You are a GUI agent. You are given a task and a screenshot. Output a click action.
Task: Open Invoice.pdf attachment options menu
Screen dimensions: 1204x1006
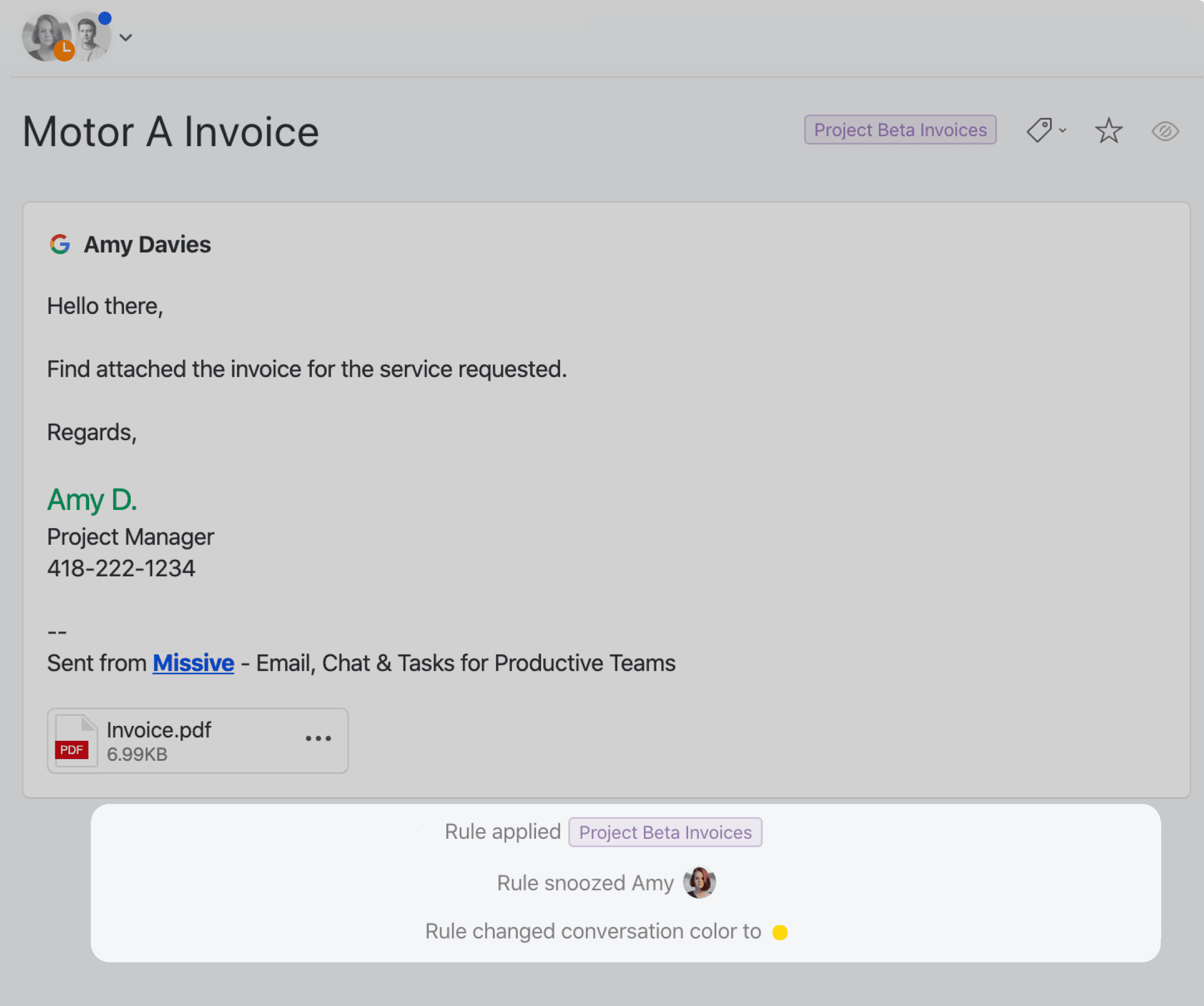pyautogui.click(x=318, y=739)
